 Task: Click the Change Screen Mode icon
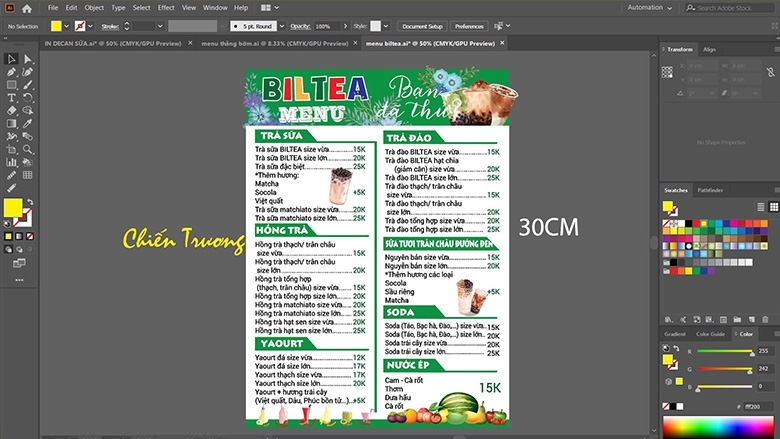[x=19, y=263]
